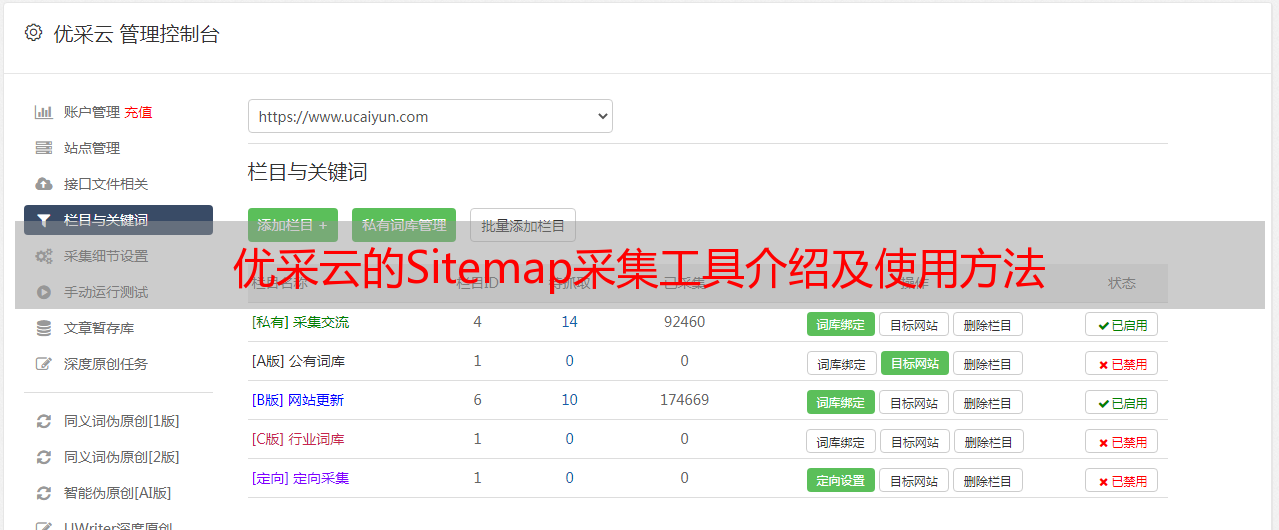Click the refresh icon for 同义词伪原创[2版]
1279x530 pixels.
(43, 457)
